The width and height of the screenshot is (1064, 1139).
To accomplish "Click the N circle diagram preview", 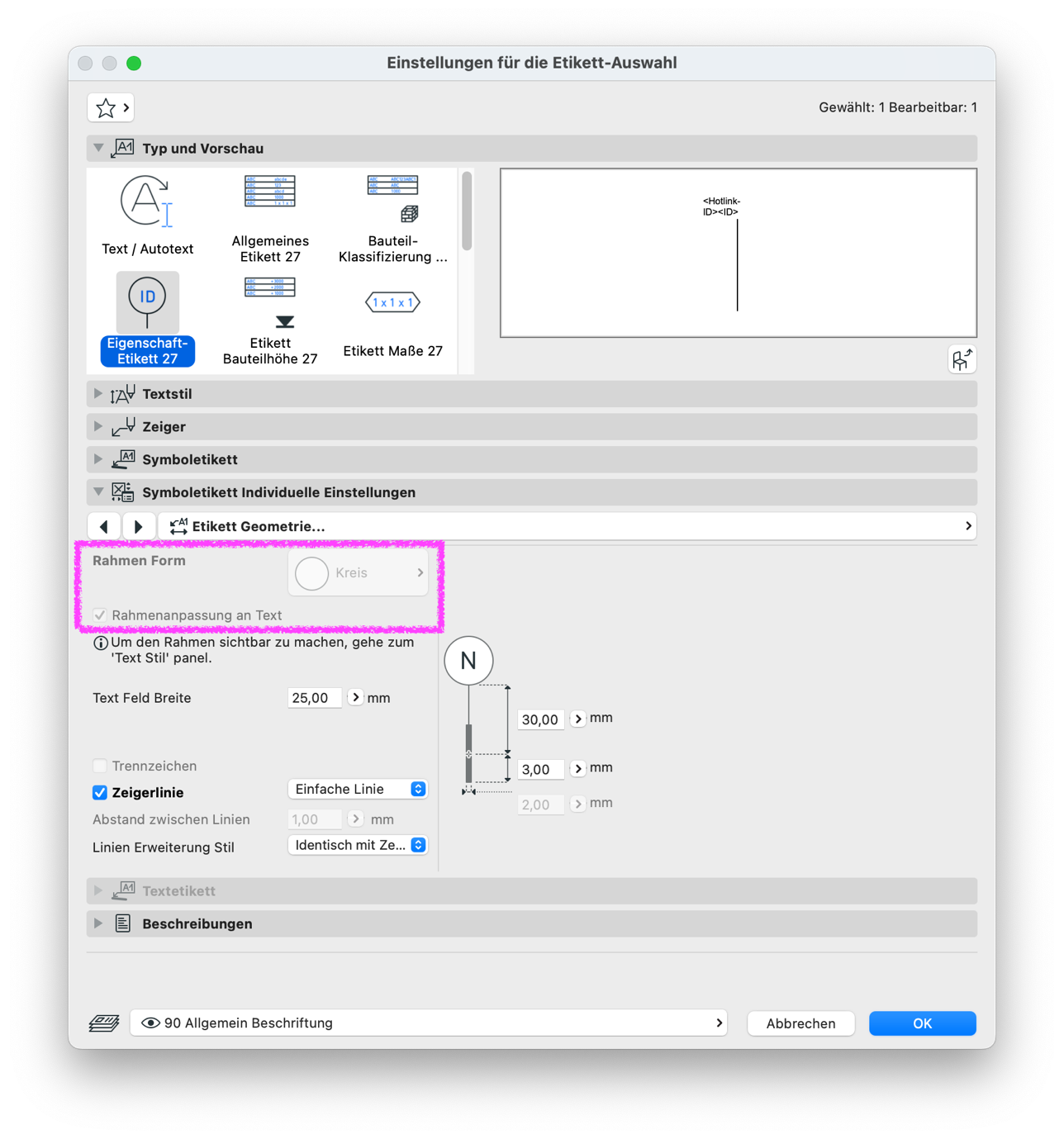I will [x=468, y=661].
